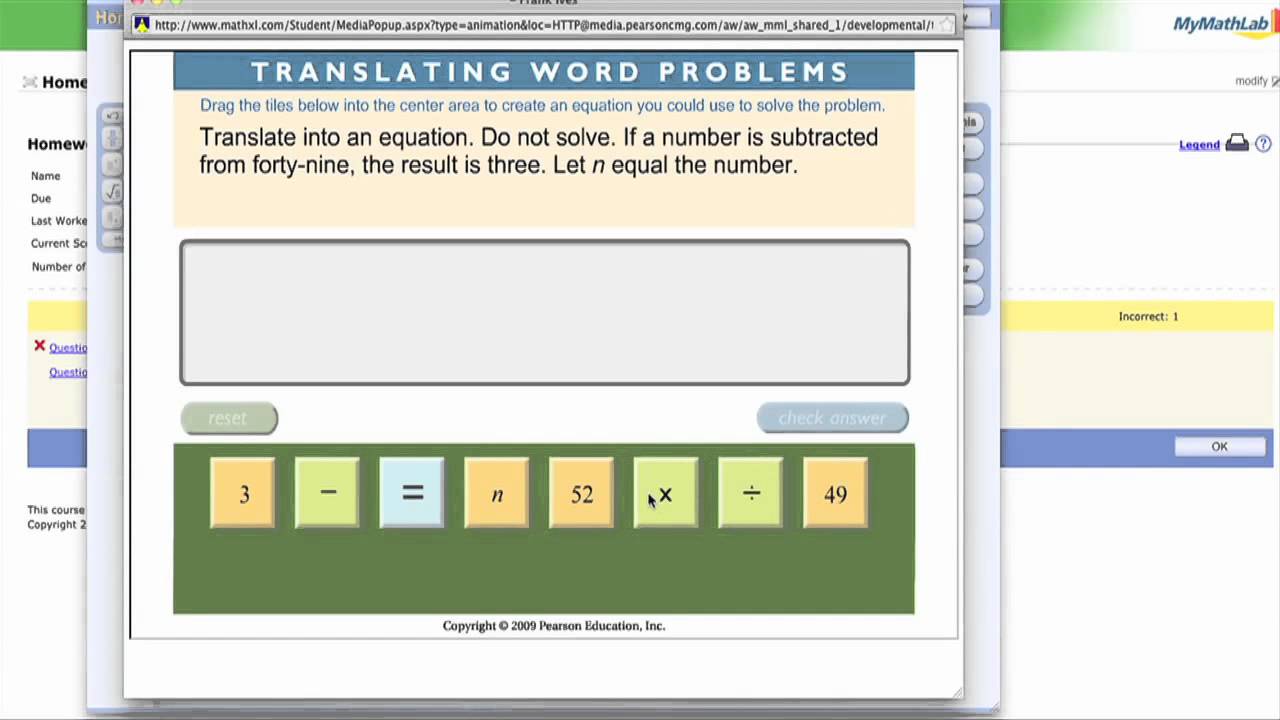Open the Legend link in MyMathLab page
Viewport: 1280px width, 720px height.
[1199, 145]
